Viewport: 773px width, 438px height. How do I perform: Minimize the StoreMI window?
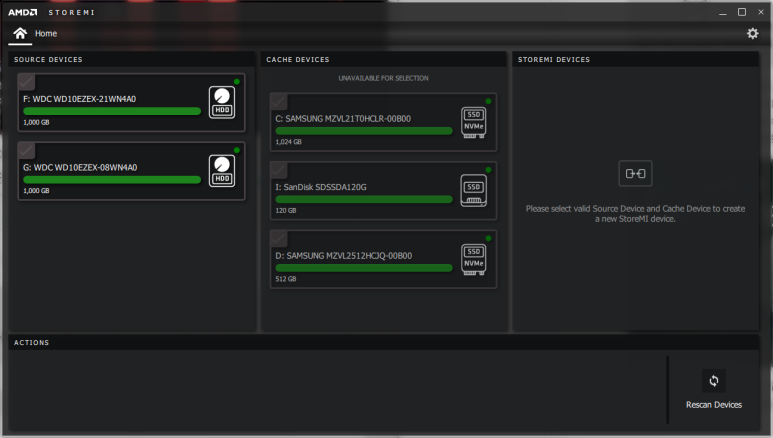(723, 12)
